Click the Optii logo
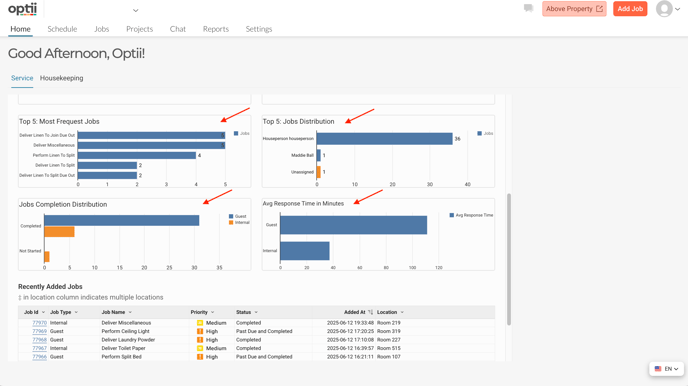Image resolution: width=688 pixels, height=386 pixels. [22, 9]
